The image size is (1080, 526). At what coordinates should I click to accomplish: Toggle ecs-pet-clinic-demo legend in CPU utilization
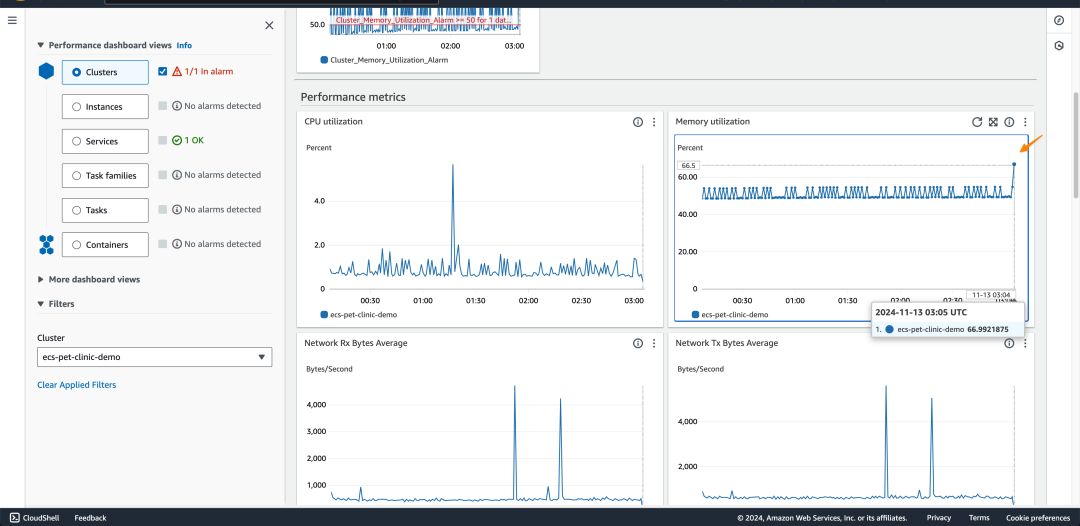[x=359, y=315]
